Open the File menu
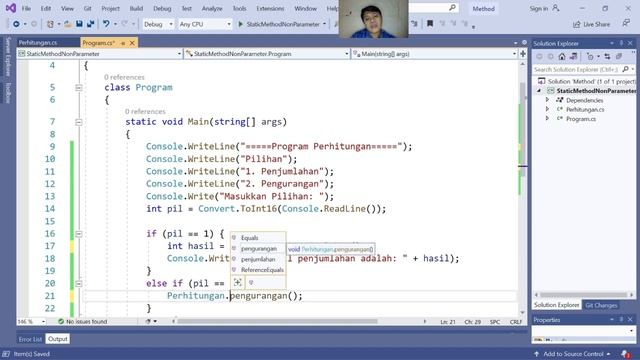This screenshot has width=640, height=360. (26, 8)
